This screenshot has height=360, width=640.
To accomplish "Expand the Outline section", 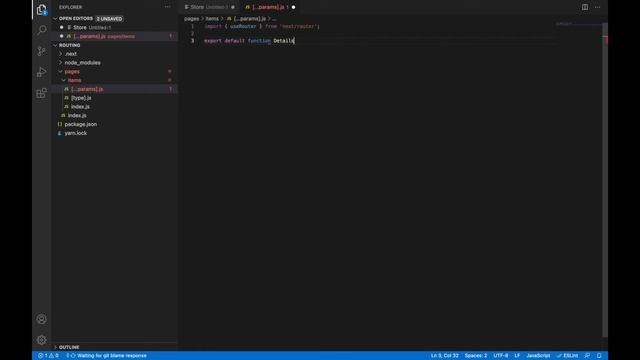I will pyautogui.click(x=69, y=347).
